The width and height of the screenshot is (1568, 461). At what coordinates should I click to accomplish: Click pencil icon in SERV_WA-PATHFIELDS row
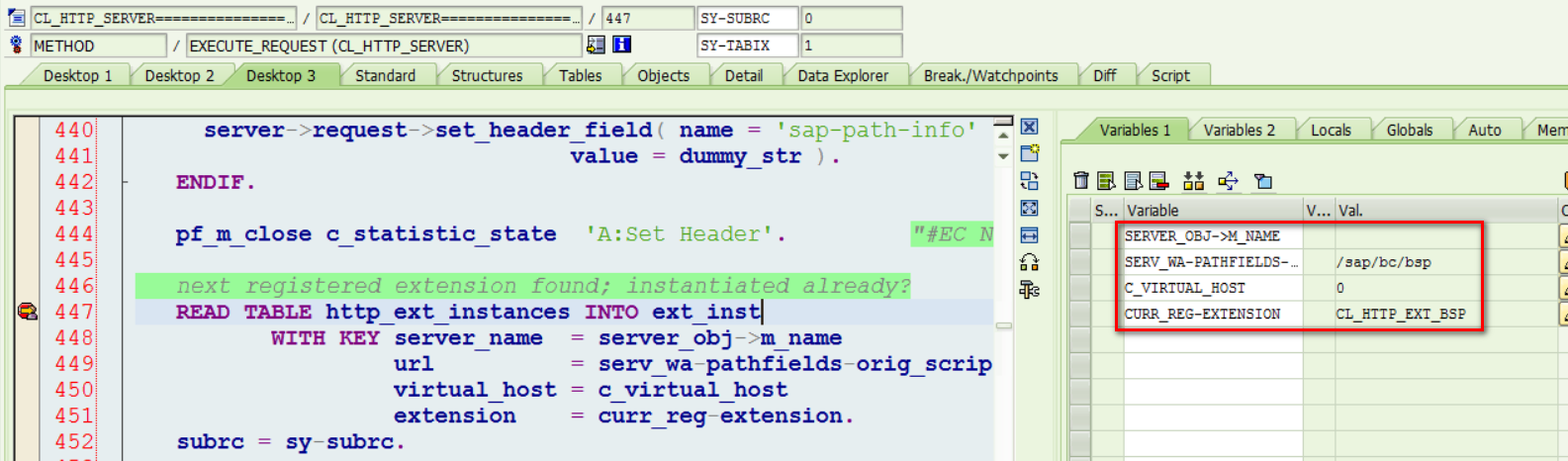(x=1563, y=262)
